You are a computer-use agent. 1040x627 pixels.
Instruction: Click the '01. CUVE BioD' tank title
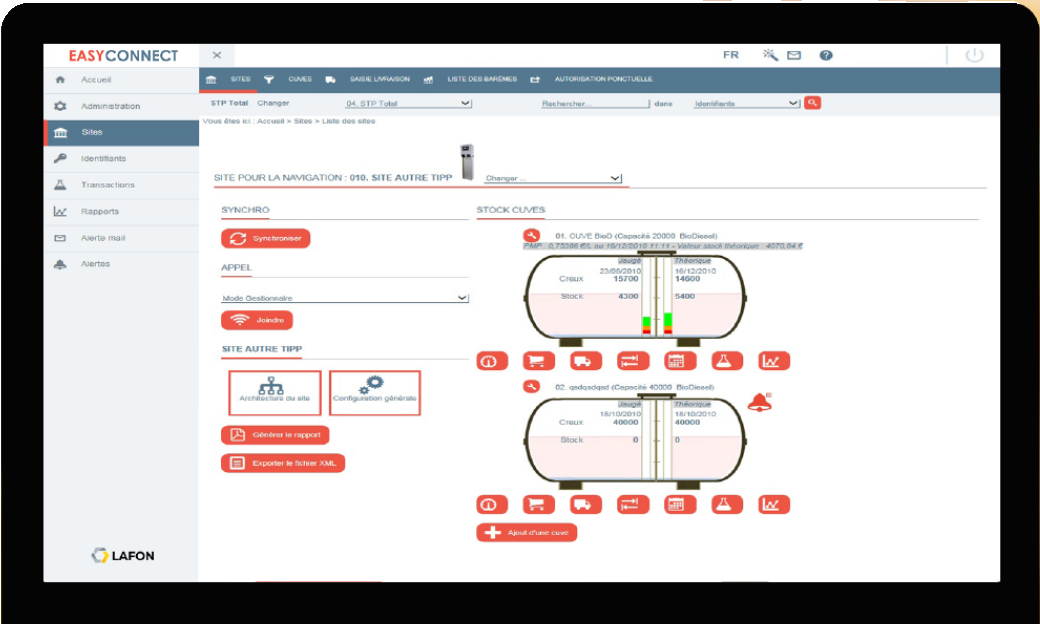click(x=636, y=236)
